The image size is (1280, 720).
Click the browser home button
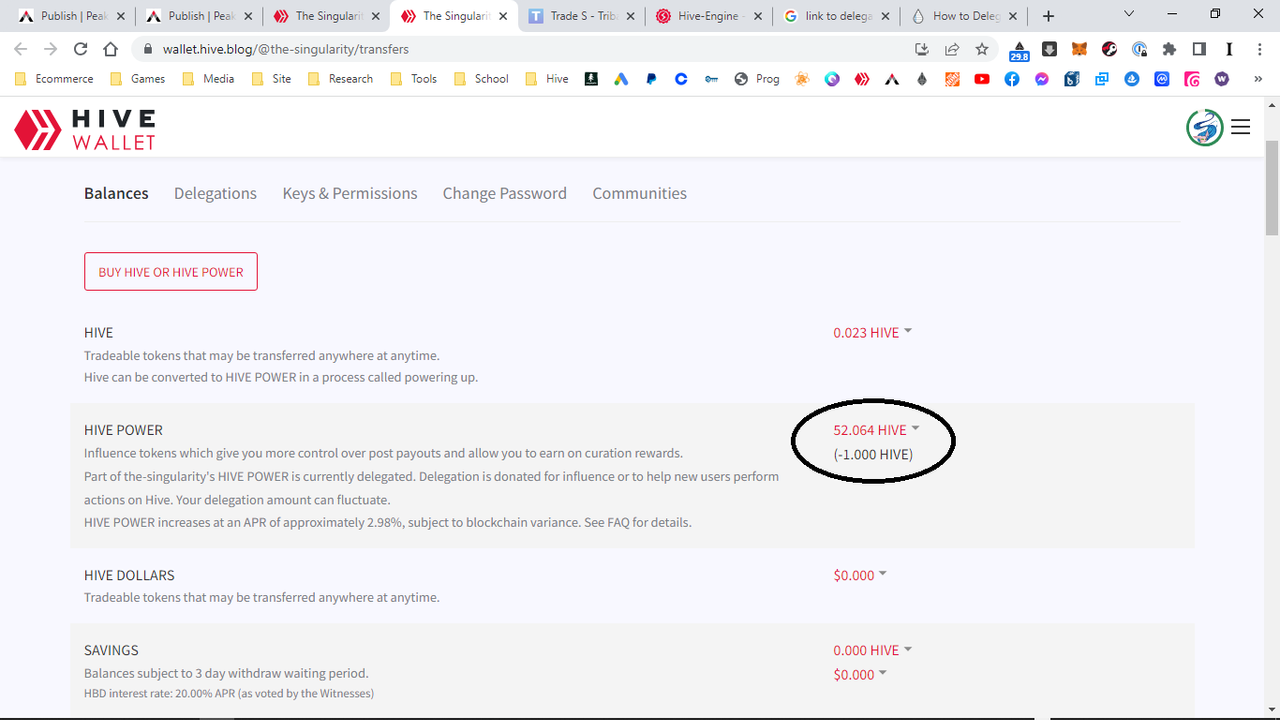pyautogui.click(x=111, y=49)
